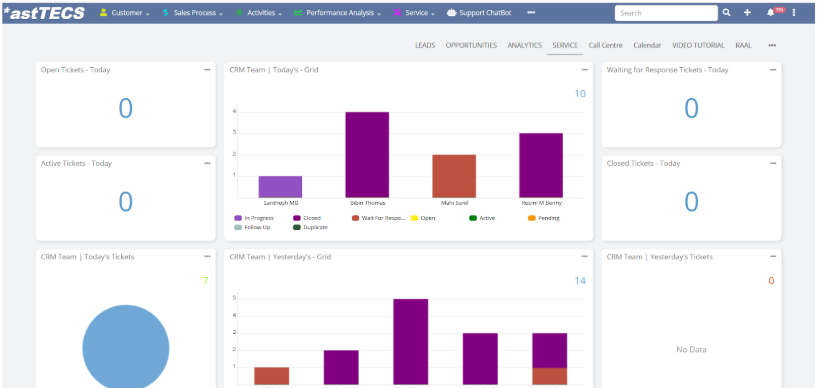The image size is (823, 388).
Task: Open Waiting for Response Tickets options menu
Action: pyautogui.click(x=773, y=69)
